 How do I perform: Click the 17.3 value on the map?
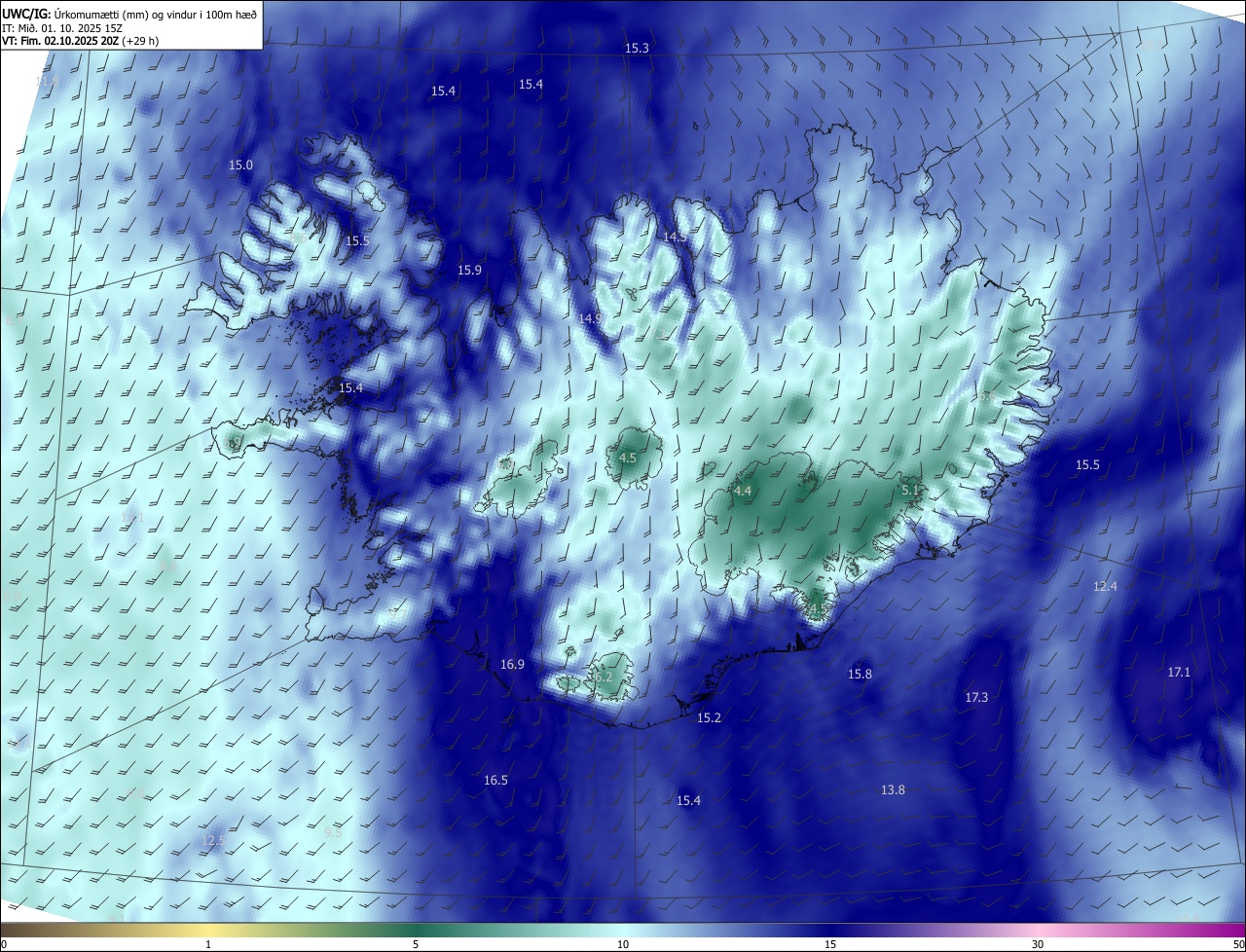[976, 698]
